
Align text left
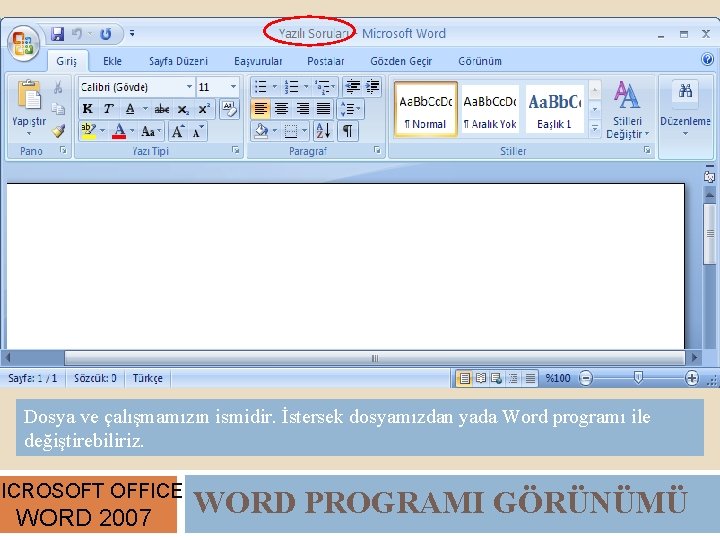260,109
